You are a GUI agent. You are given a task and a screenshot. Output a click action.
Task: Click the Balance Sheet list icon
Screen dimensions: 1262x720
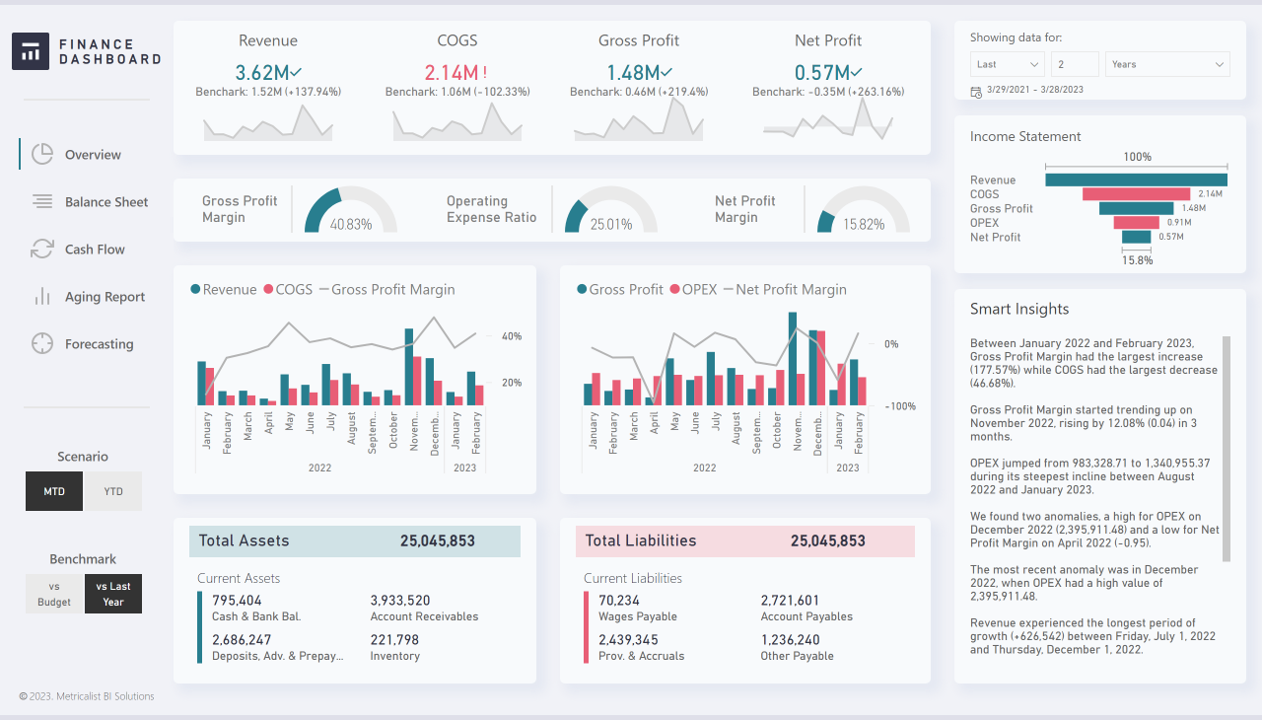click(42, 202)
